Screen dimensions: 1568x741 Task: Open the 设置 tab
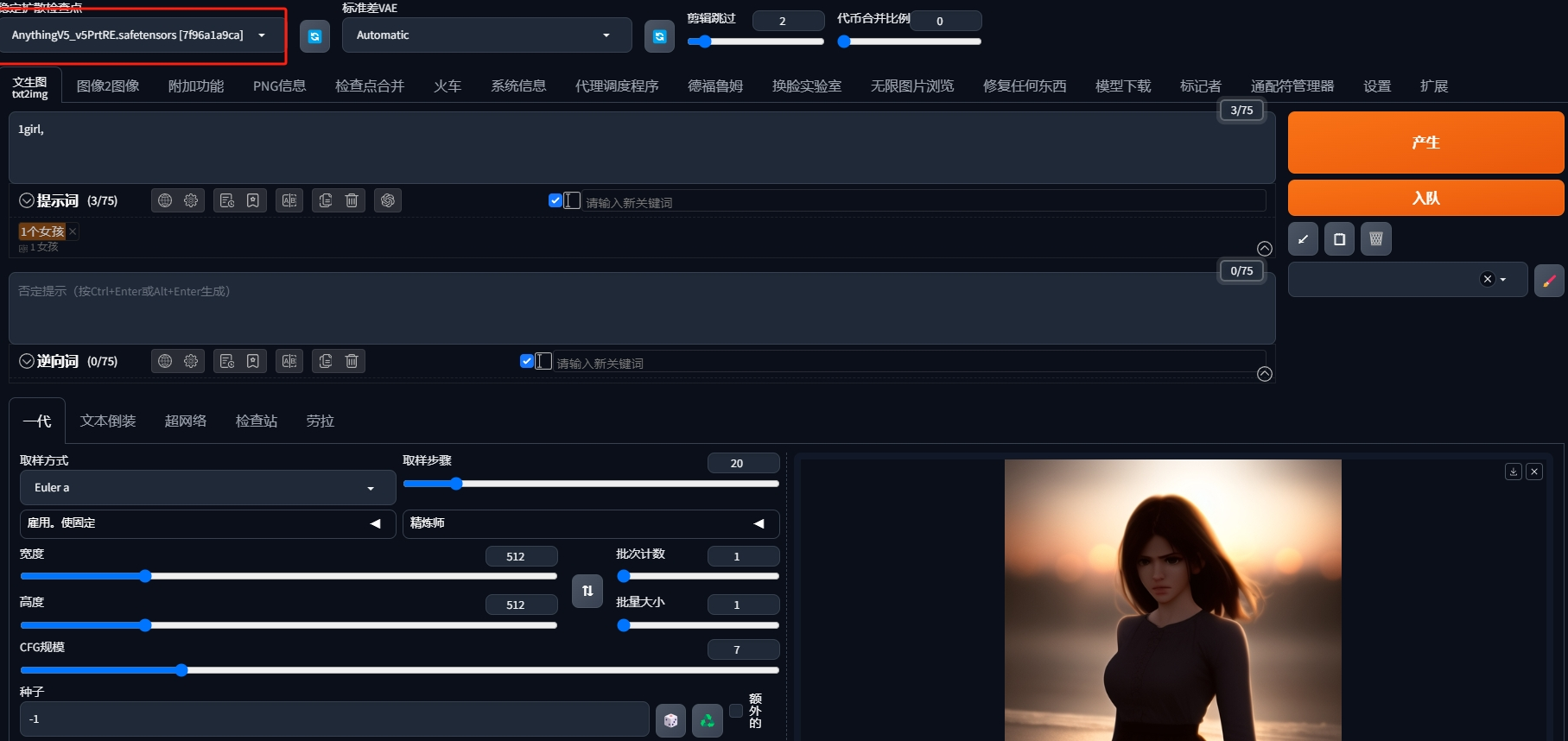coord(1376,86)
